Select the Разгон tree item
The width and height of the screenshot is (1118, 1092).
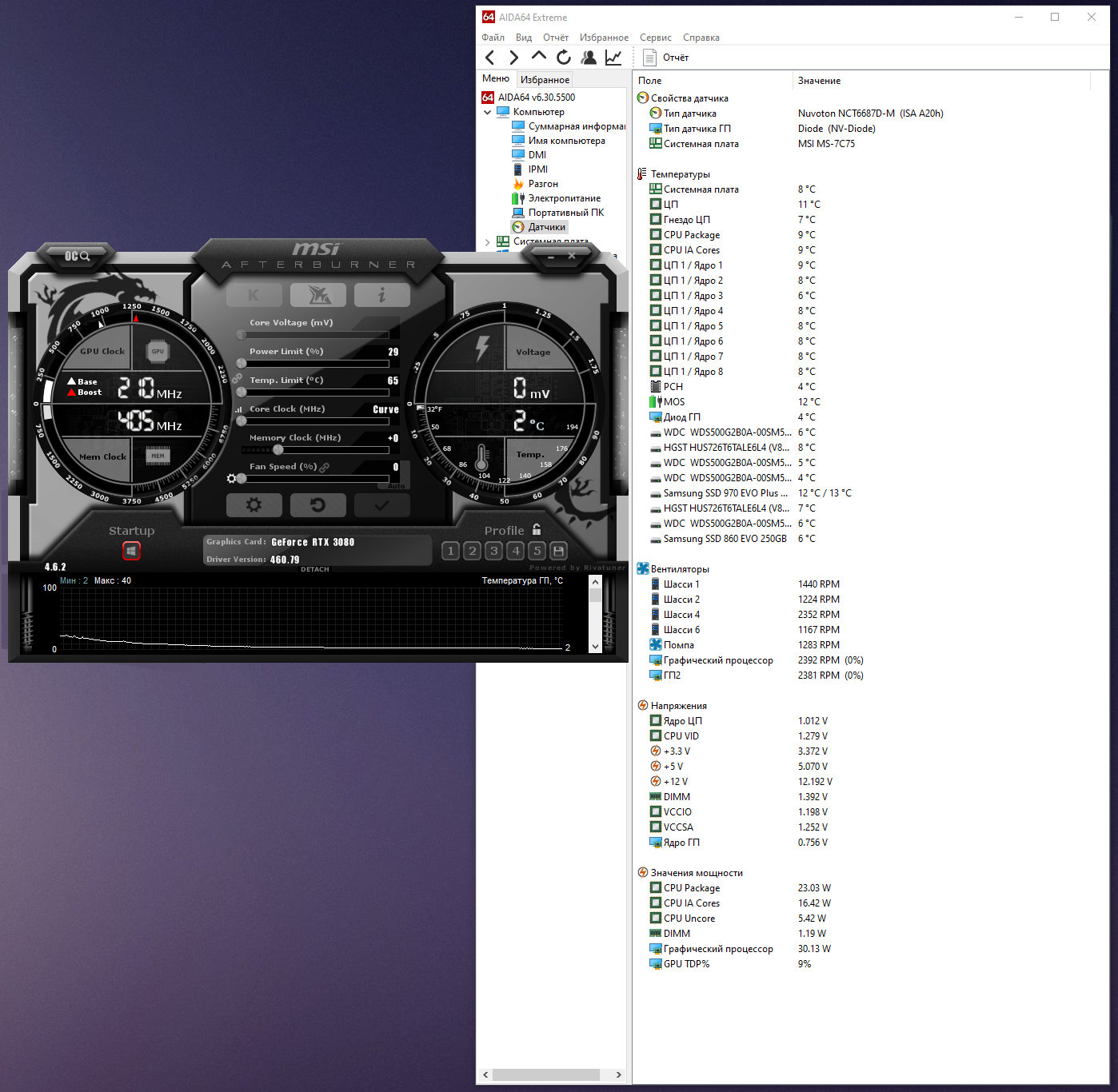542,184
